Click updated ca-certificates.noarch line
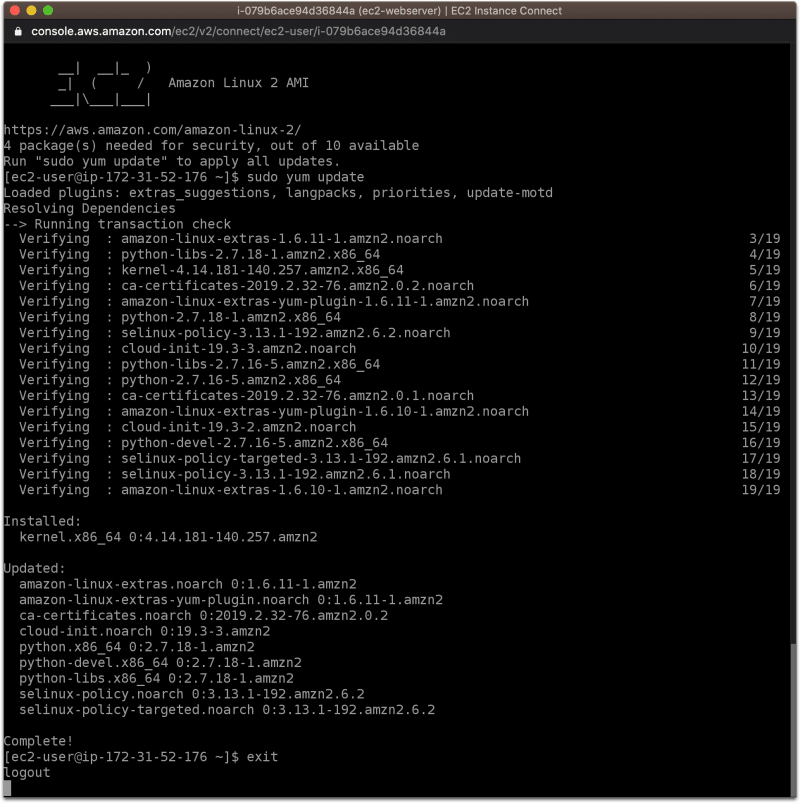The width and height of the screenshot is (800, 803). (203, 616)
